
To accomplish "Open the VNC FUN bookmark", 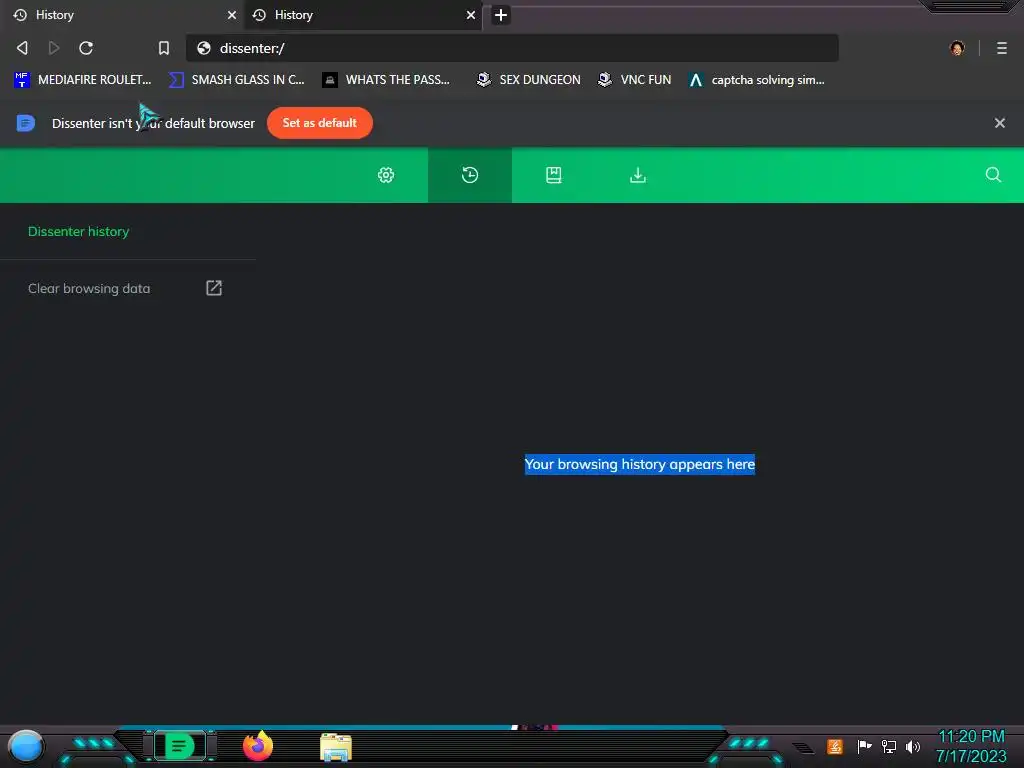I will pos(634,80).
